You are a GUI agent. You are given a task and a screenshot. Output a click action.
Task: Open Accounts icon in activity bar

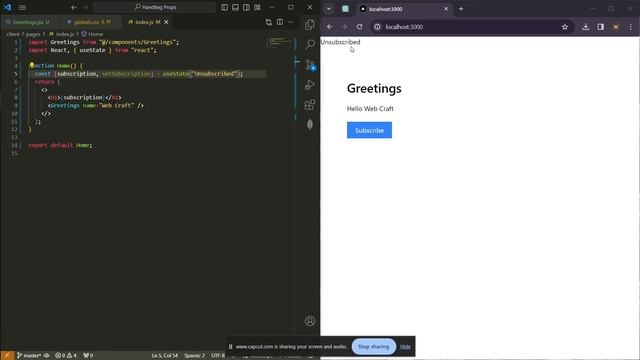[310, 321]
